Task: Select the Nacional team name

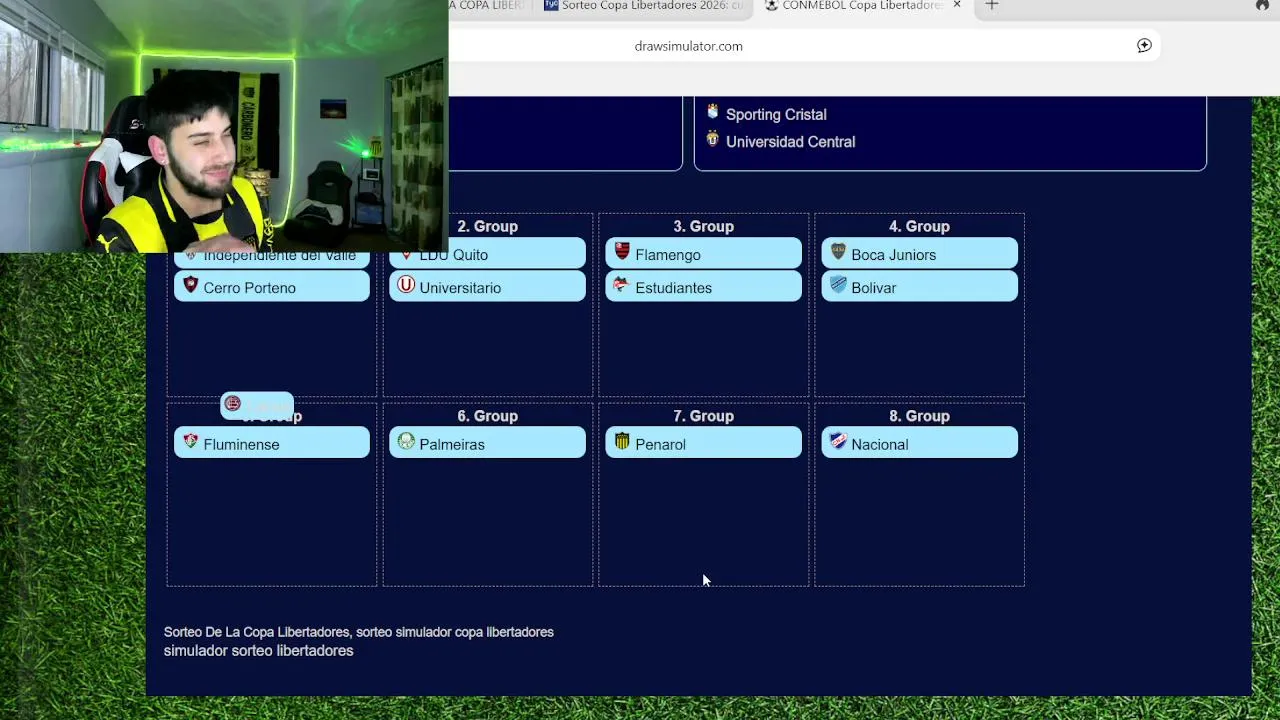Action: (x=879, y=445)
